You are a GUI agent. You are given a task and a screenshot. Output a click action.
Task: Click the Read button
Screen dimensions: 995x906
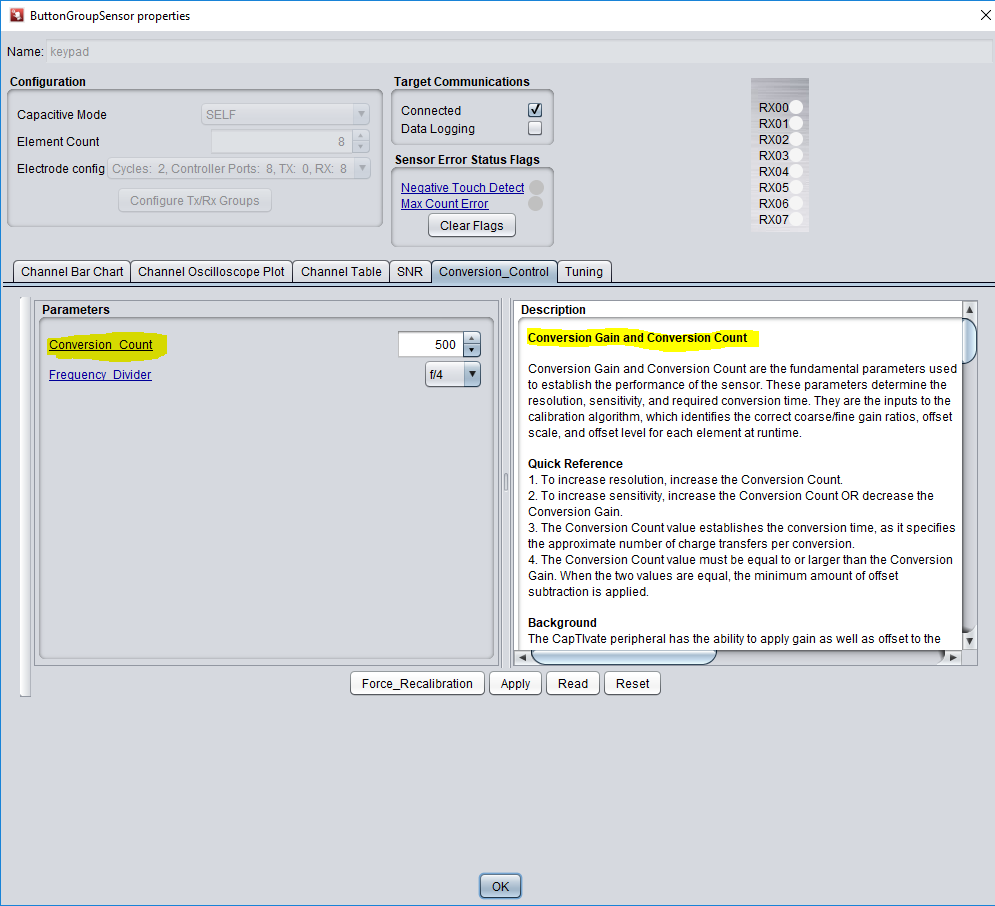tap(573, 683)
